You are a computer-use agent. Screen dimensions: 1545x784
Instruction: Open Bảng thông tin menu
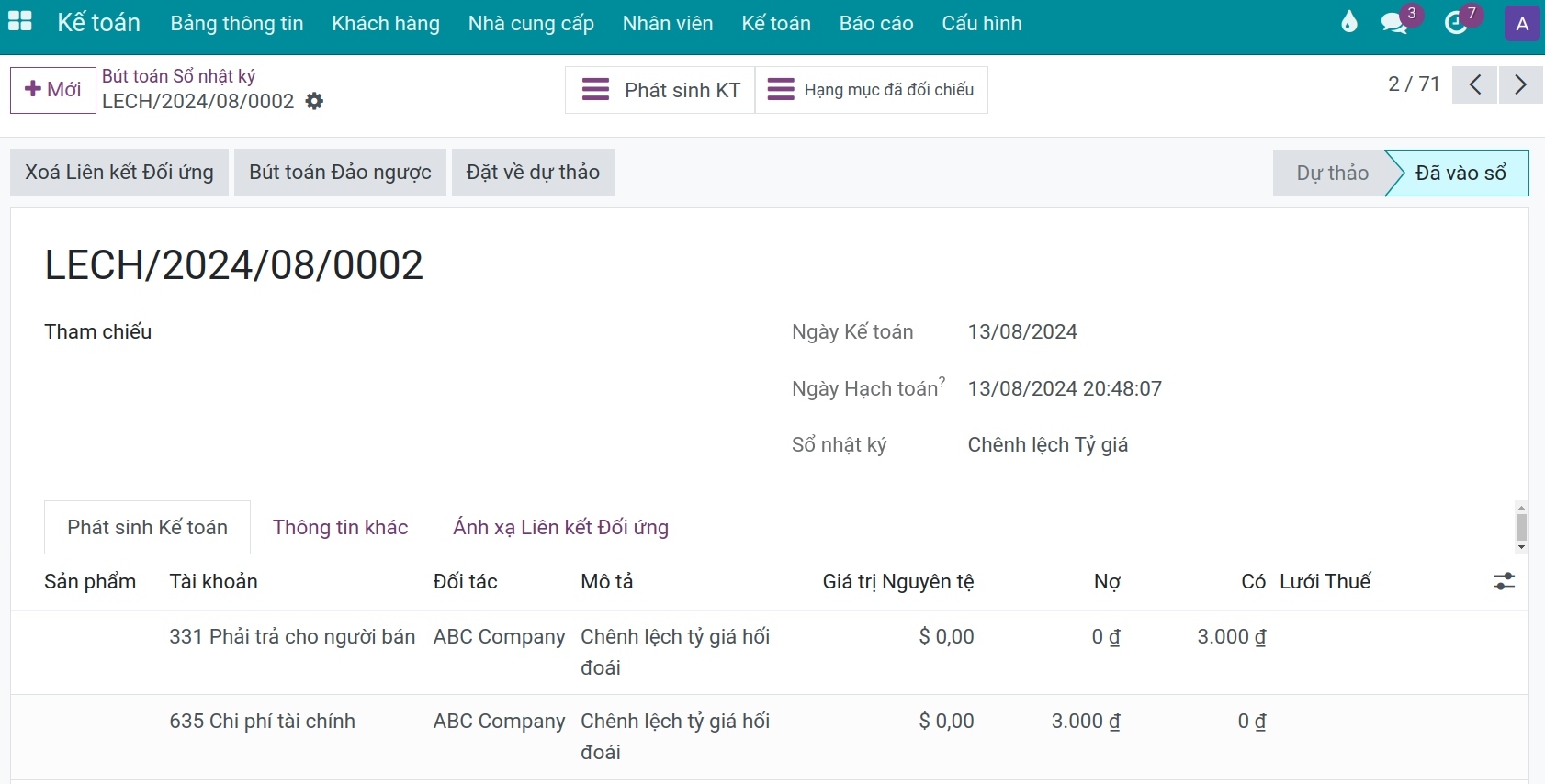(x=237, y=23)
